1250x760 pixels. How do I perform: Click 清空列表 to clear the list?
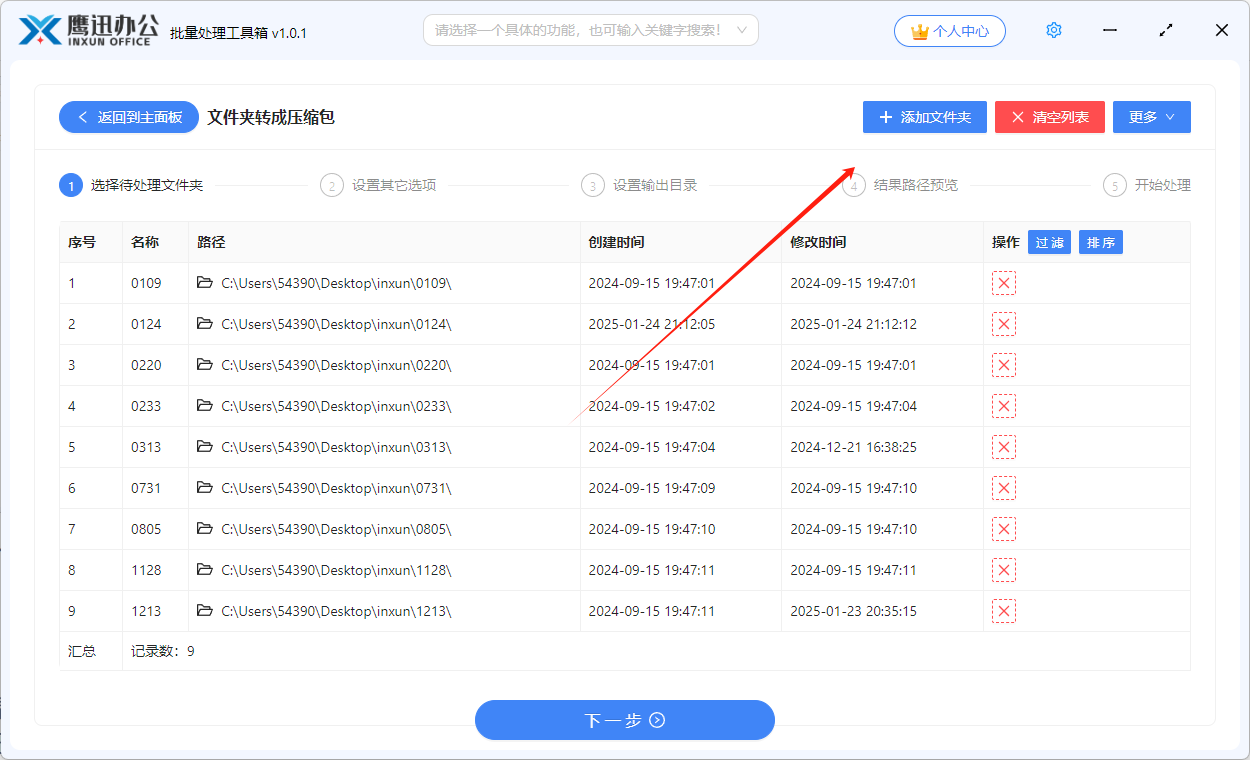1050,117
